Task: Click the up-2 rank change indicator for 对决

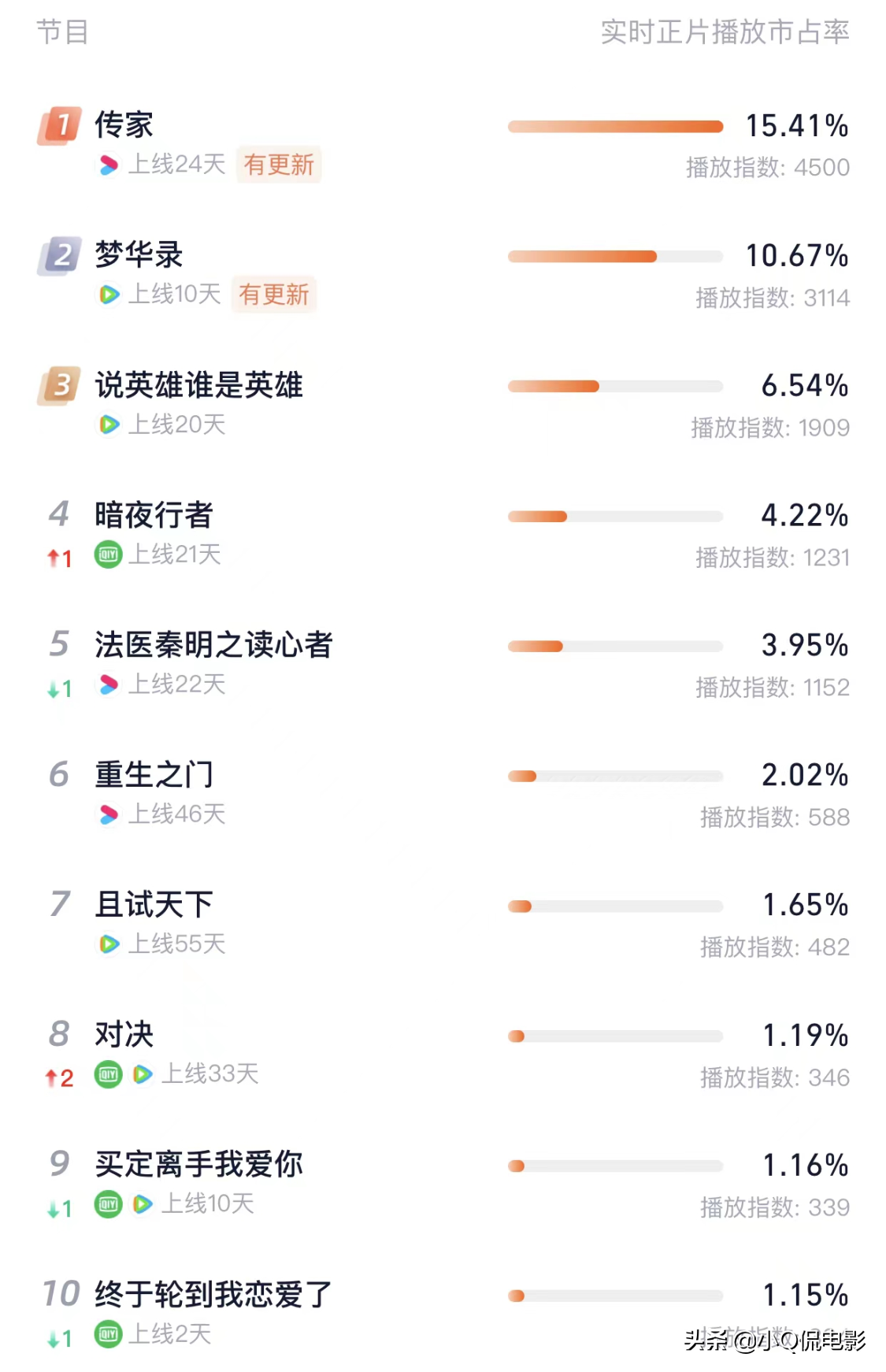Action: (x=60, y=1078)
